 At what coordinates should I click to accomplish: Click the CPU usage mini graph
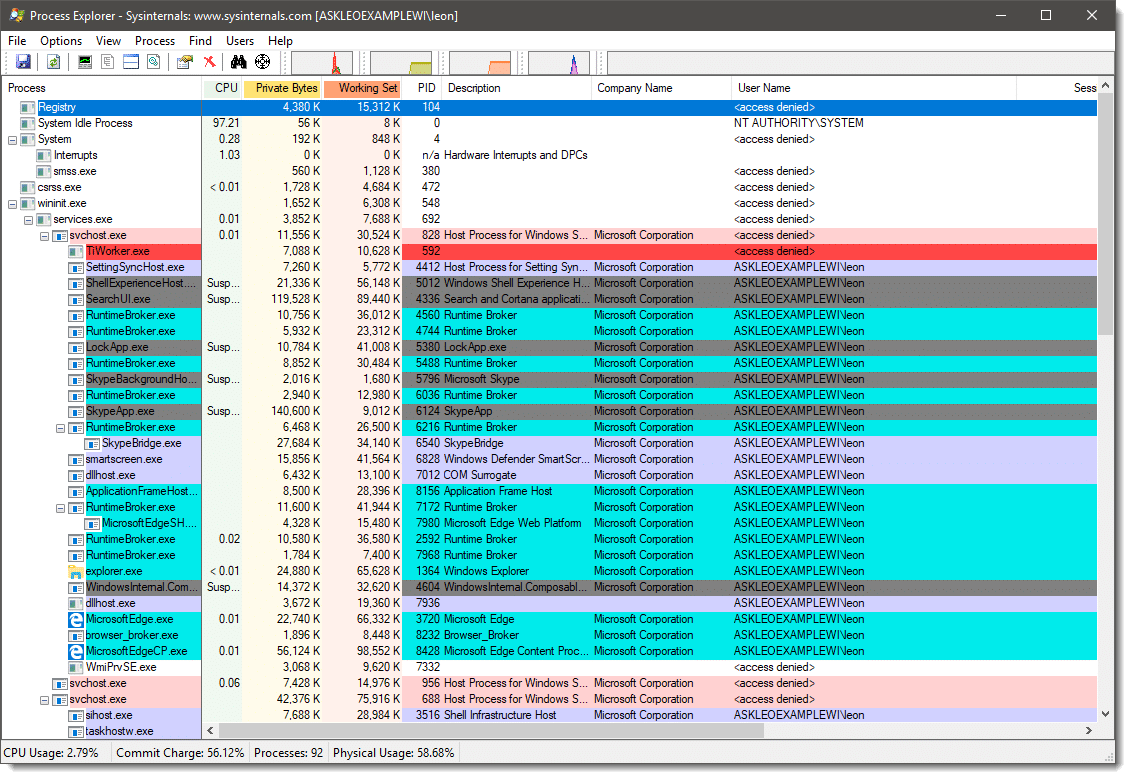pyautogui.click(x=322, y=63)
